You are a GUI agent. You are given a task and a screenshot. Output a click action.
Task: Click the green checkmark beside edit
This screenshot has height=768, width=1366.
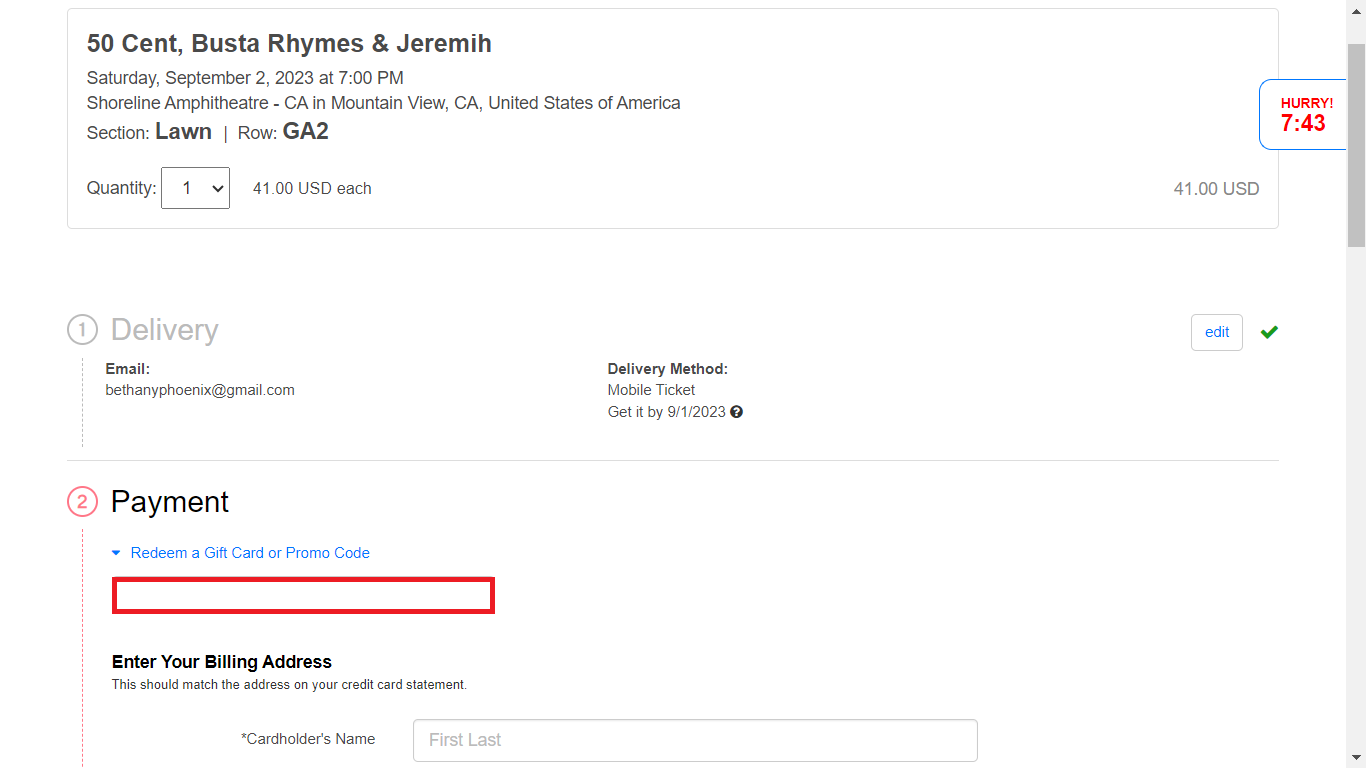click(1269, 332)
